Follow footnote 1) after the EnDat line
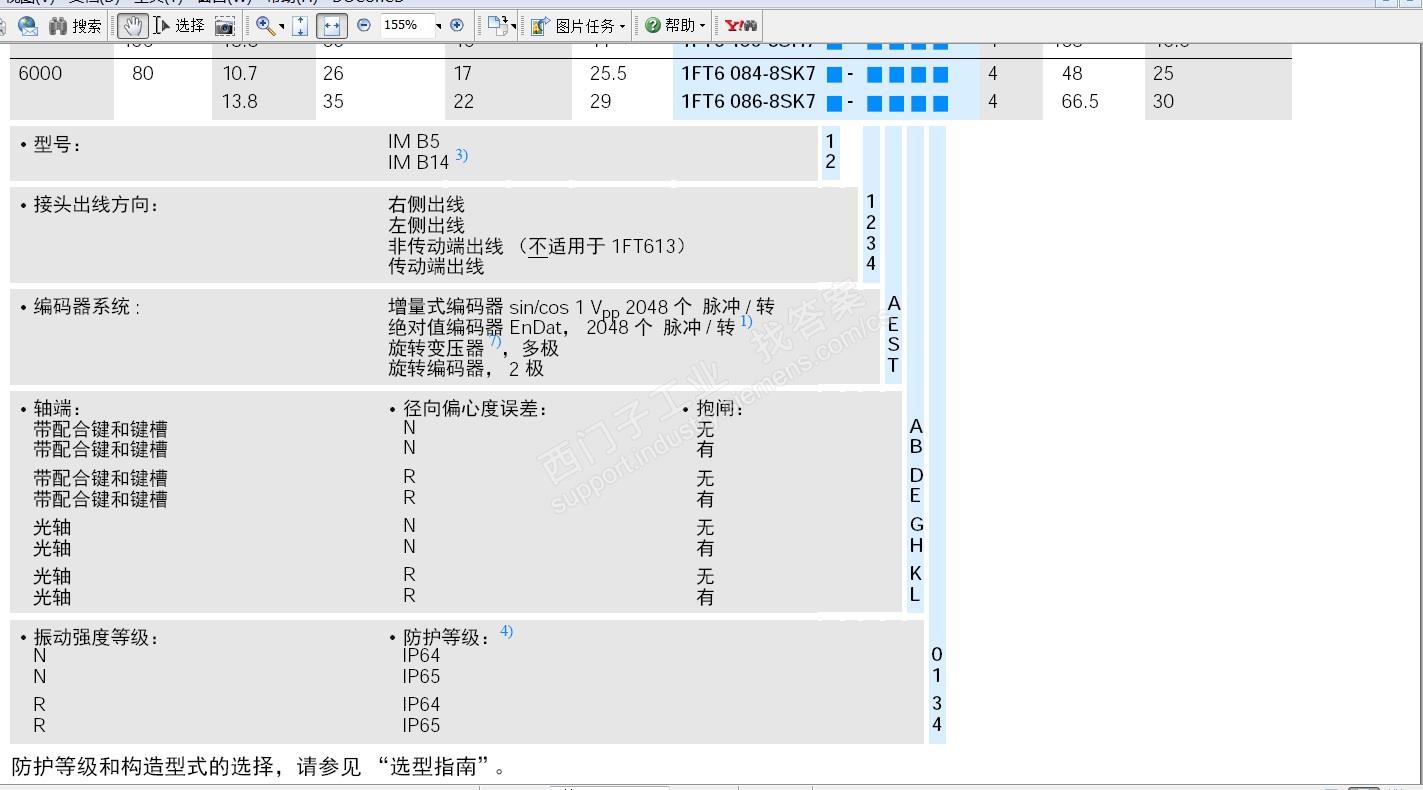 point(746,321)
